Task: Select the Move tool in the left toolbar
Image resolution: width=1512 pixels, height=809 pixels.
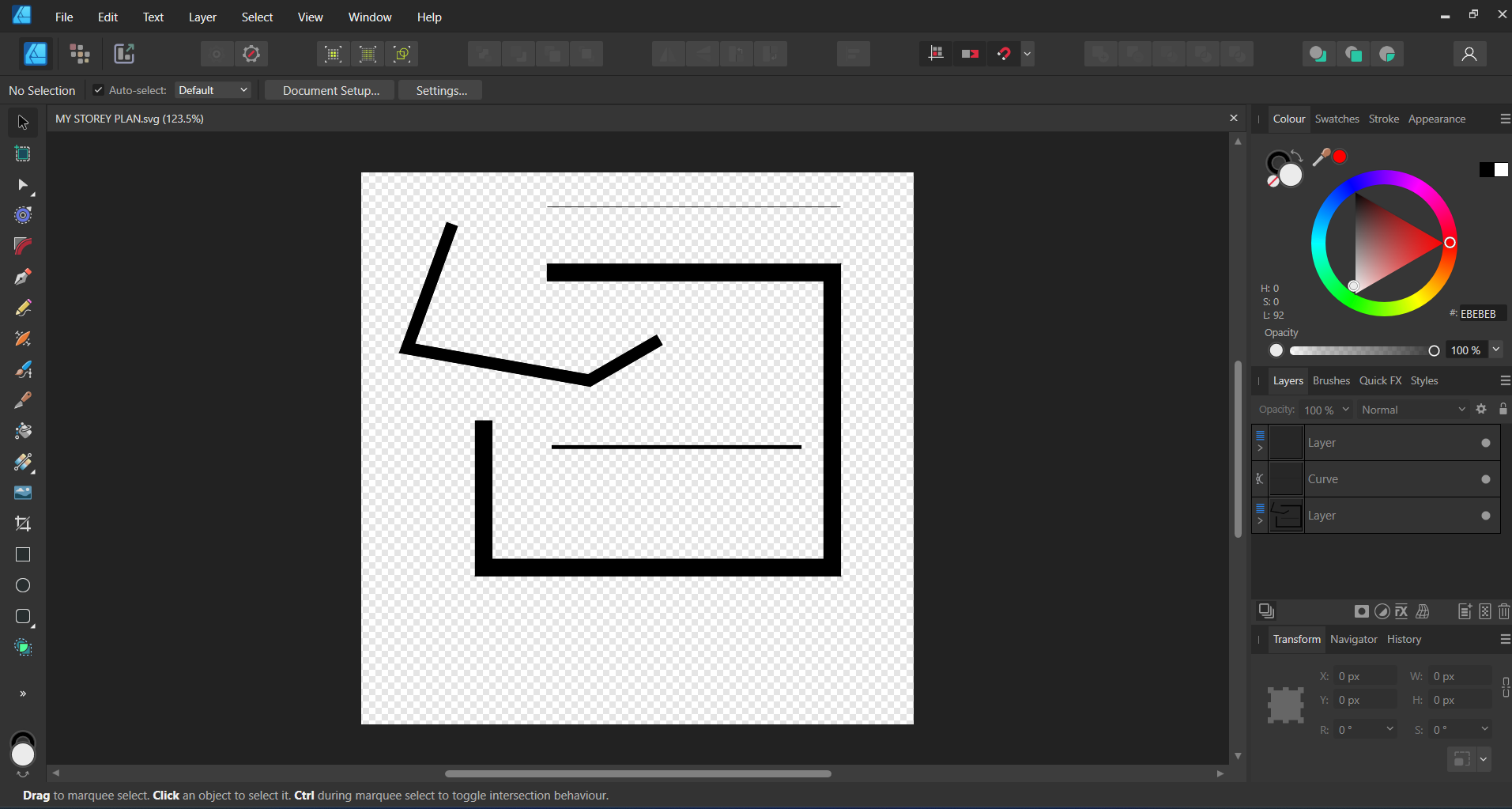Action: (x=23, y=123)
